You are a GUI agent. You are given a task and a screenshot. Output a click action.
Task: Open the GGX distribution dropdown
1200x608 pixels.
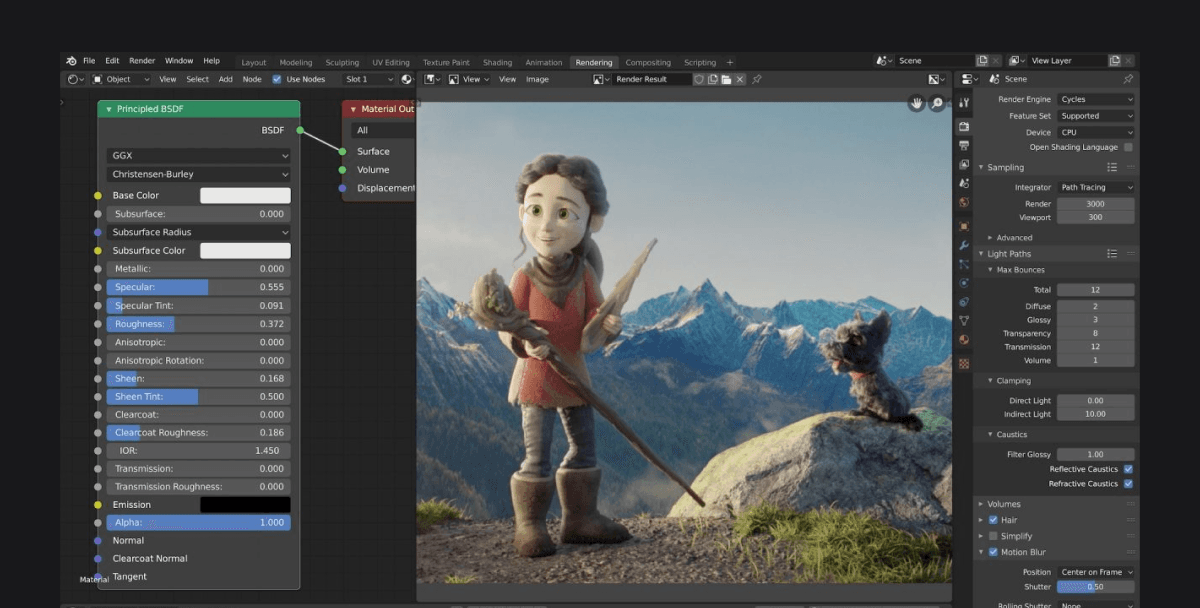coord(199,156)
